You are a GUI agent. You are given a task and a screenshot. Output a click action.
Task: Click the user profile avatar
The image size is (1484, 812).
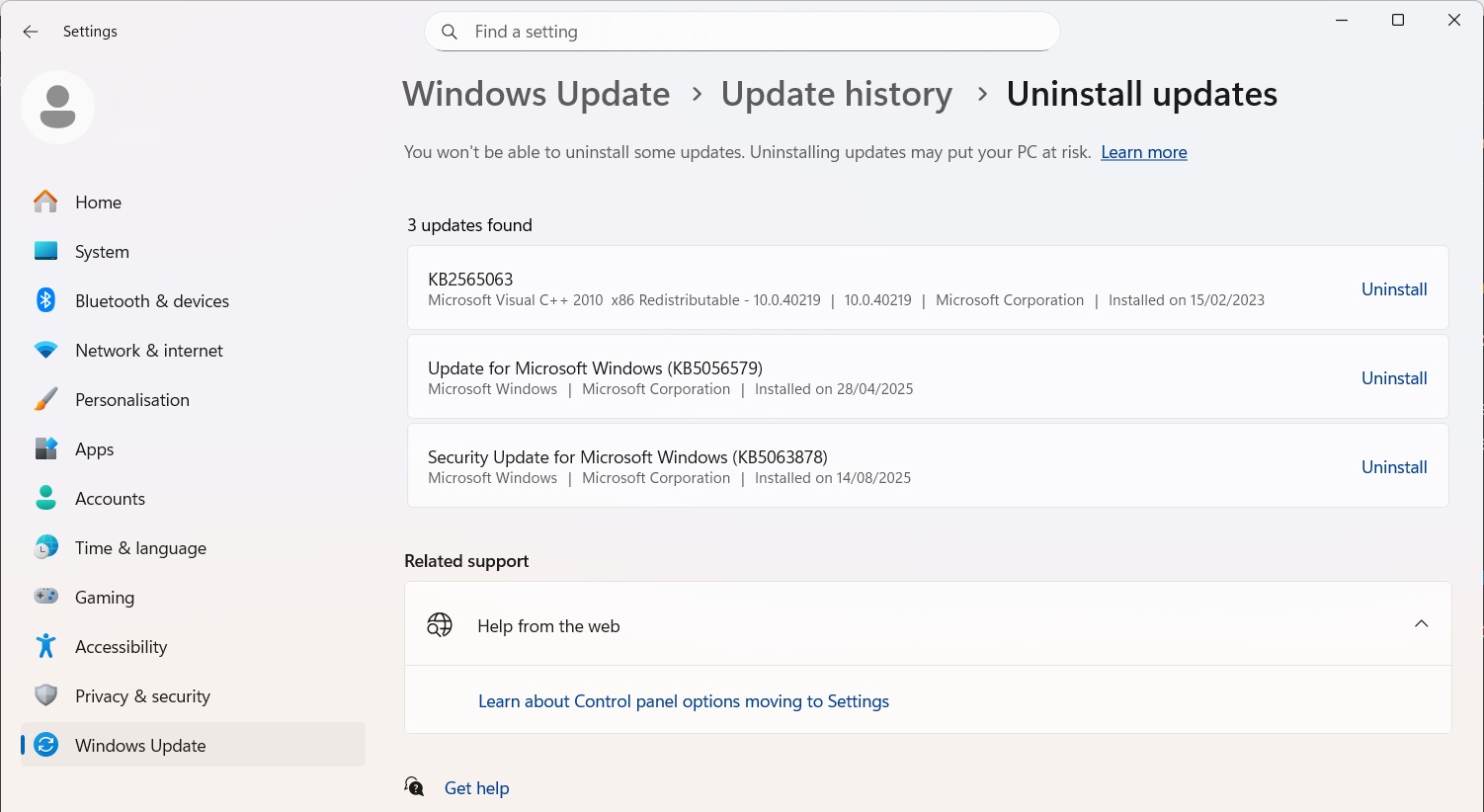[x=58, y=107]
